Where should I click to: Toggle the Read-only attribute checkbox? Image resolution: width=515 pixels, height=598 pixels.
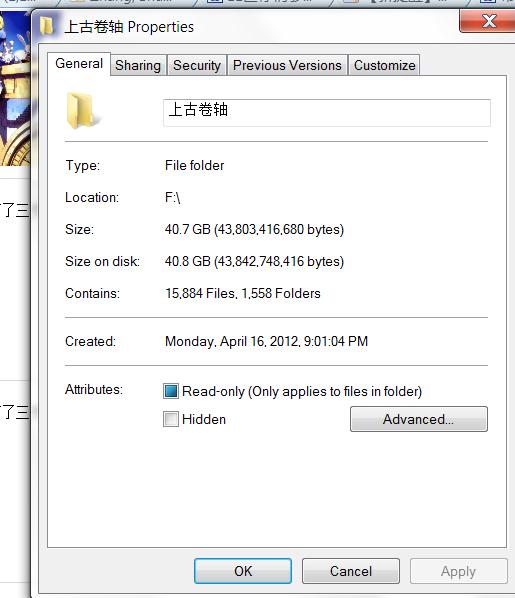tap(171, 391)
